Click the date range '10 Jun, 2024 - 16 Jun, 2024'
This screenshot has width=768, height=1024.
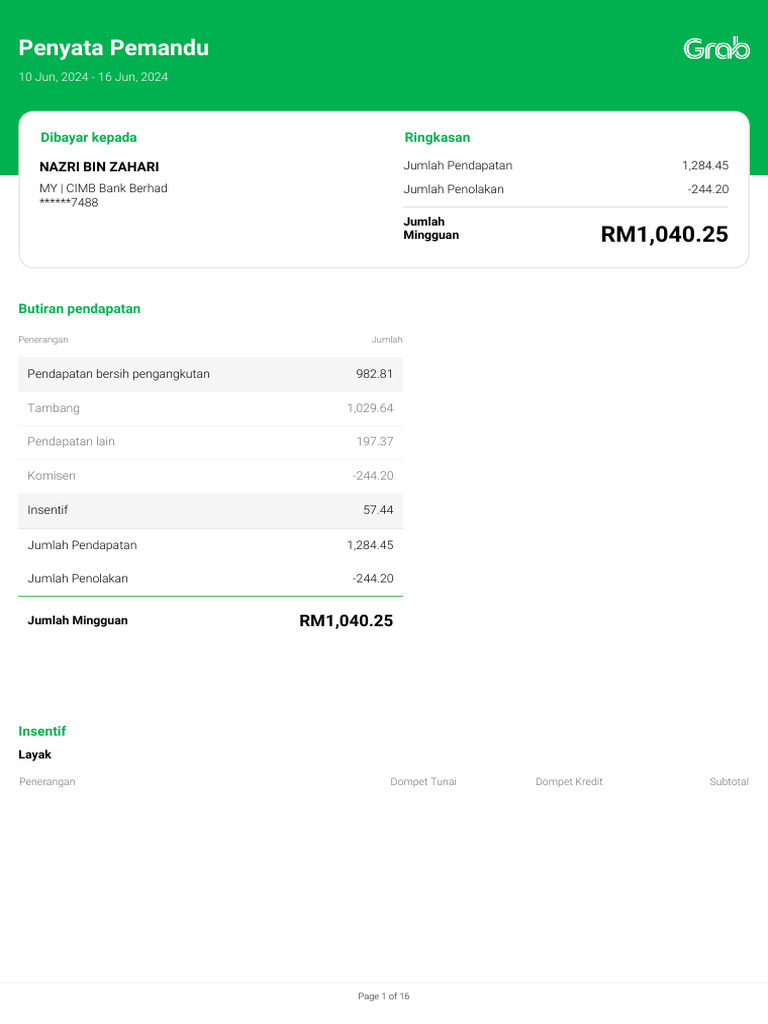pos(93,77)
